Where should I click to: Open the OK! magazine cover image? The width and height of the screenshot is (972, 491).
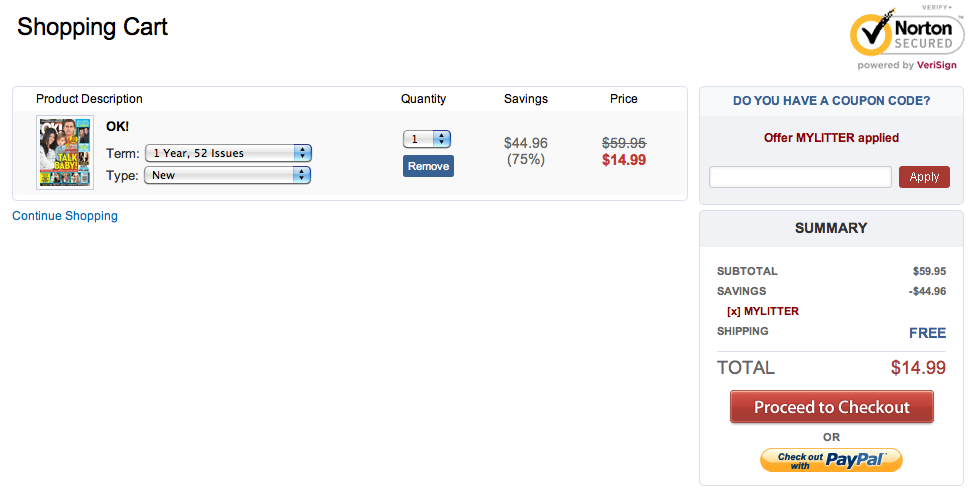click(x=65, y=152)
